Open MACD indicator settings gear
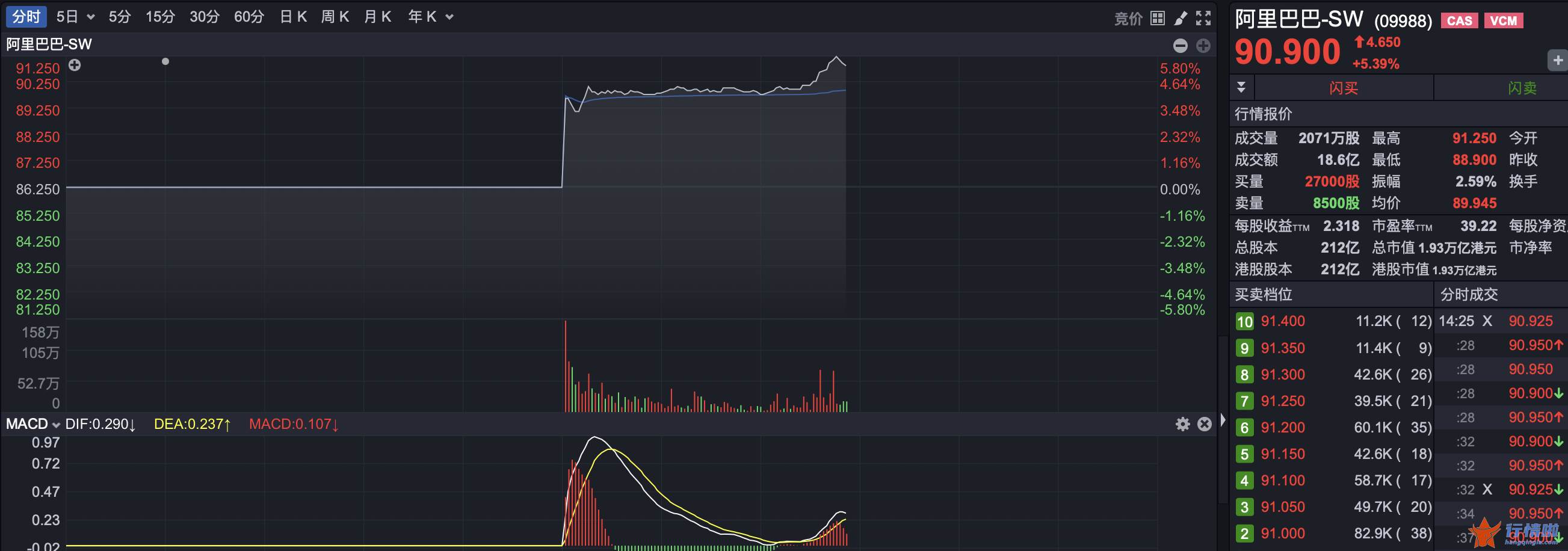Image resolution: width=1568 pixels, height=551 pixels. click(1182, 423)
